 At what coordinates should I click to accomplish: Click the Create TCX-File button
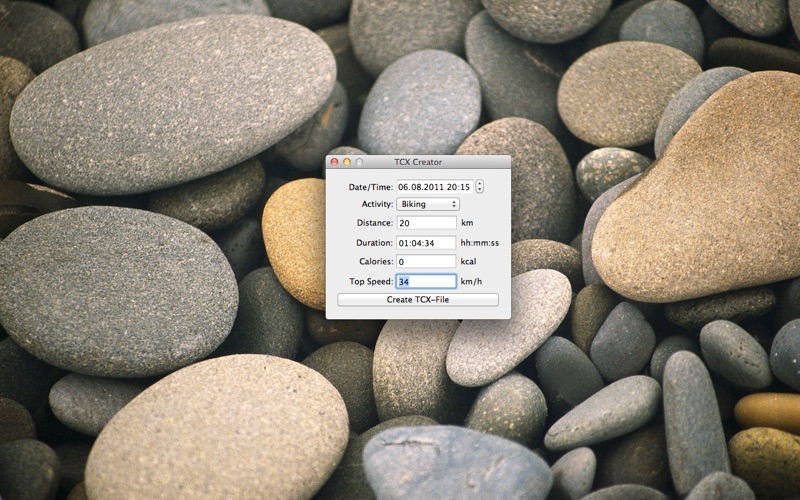[418, 299]
